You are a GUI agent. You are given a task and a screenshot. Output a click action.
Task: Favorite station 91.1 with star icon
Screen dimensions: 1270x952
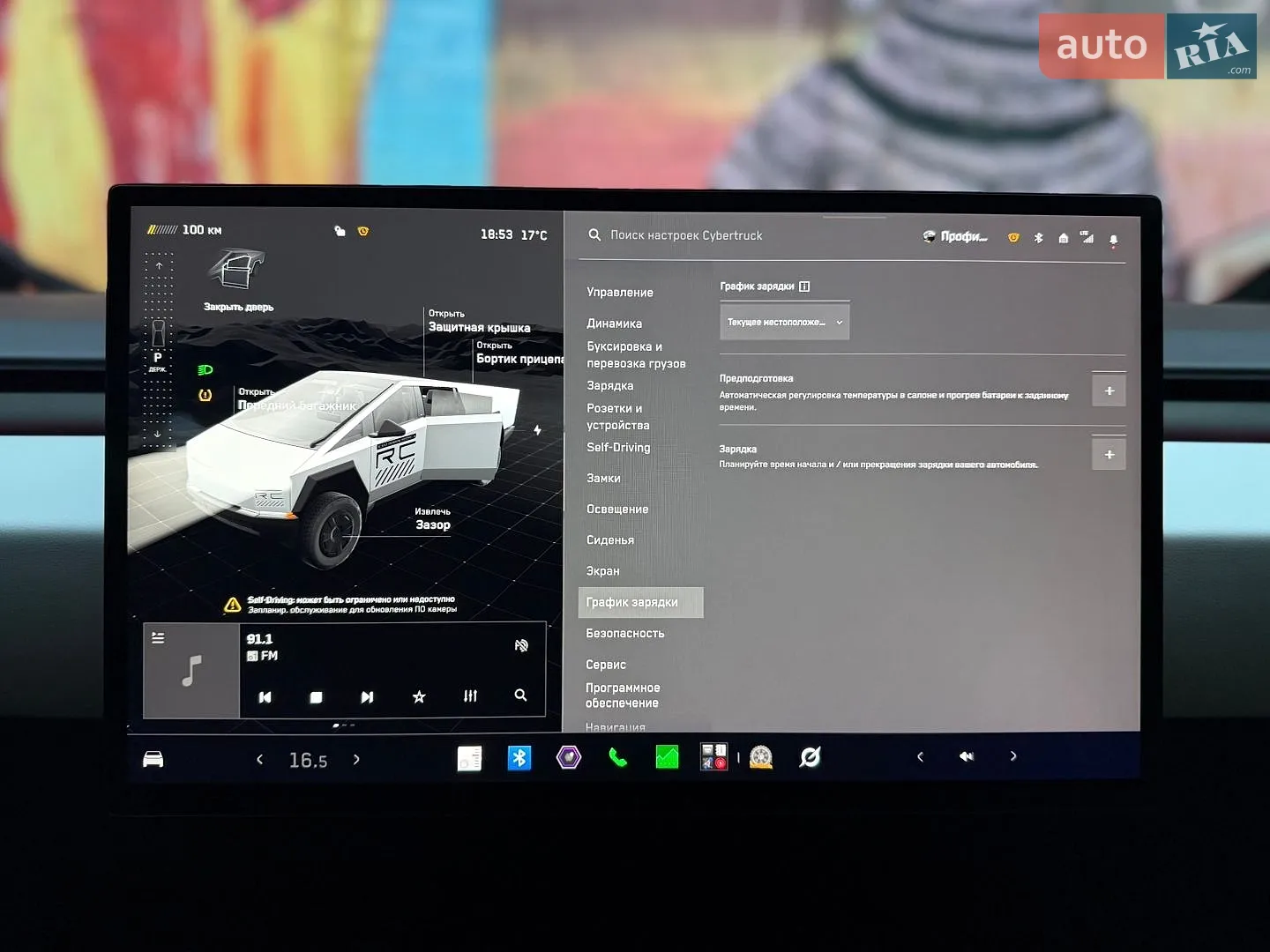419,696
